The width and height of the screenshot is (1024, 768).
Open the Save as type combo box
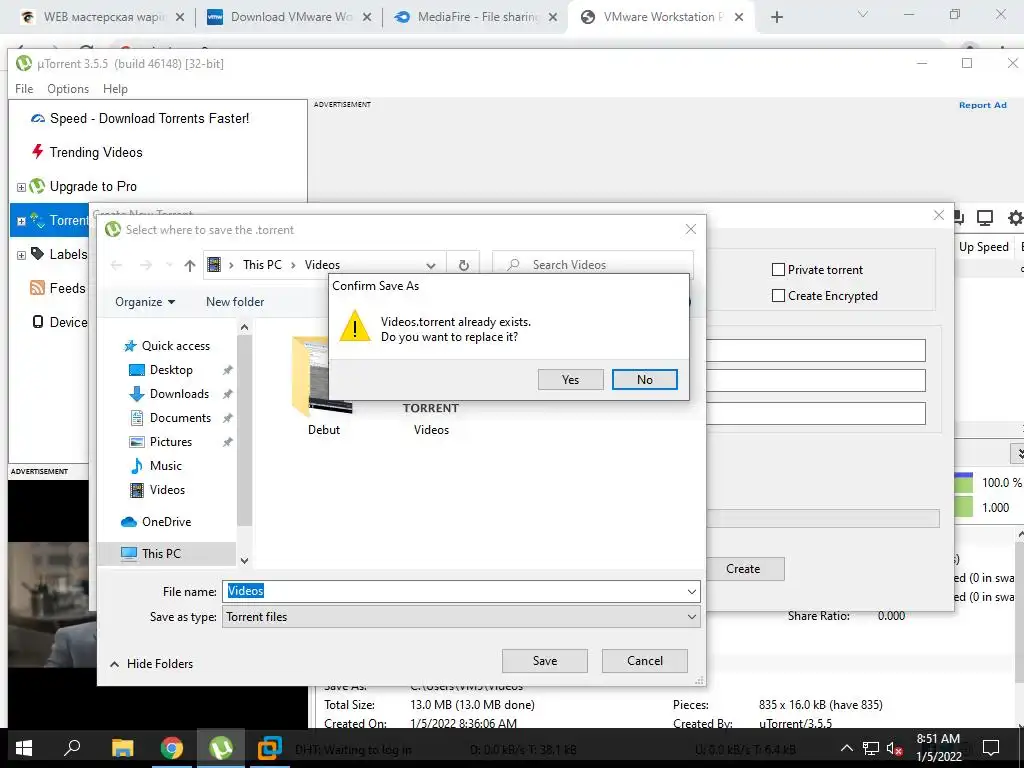click(461, 616)
